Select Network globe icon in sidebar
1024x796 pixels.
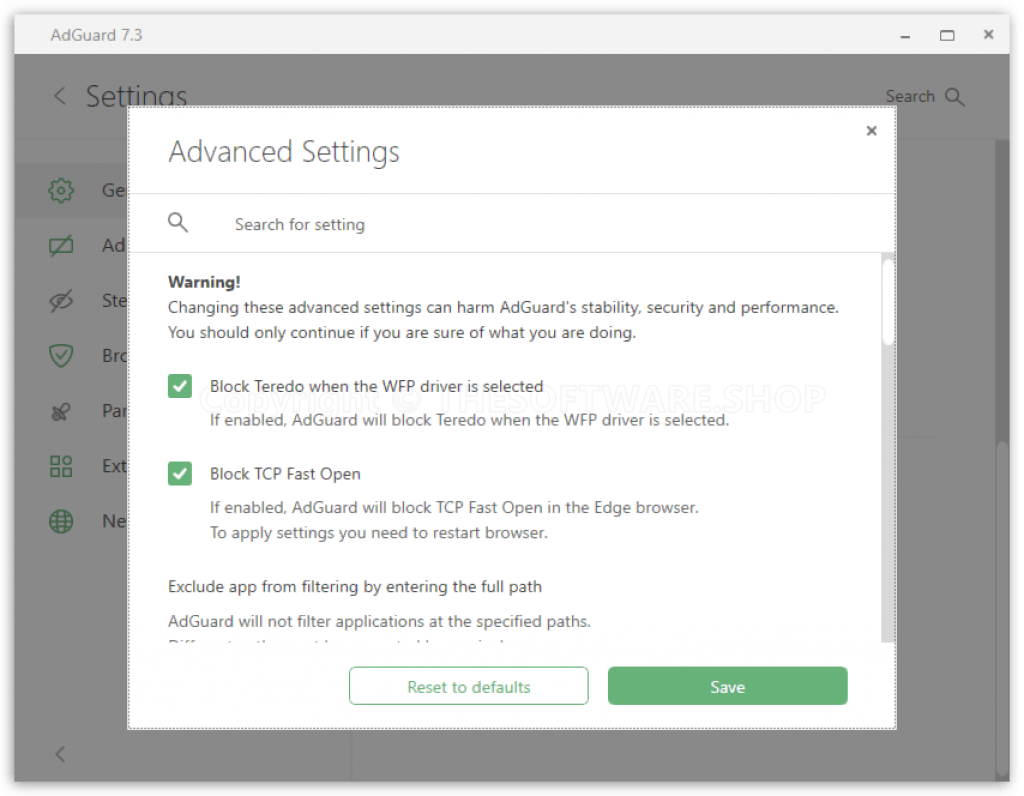61,521
